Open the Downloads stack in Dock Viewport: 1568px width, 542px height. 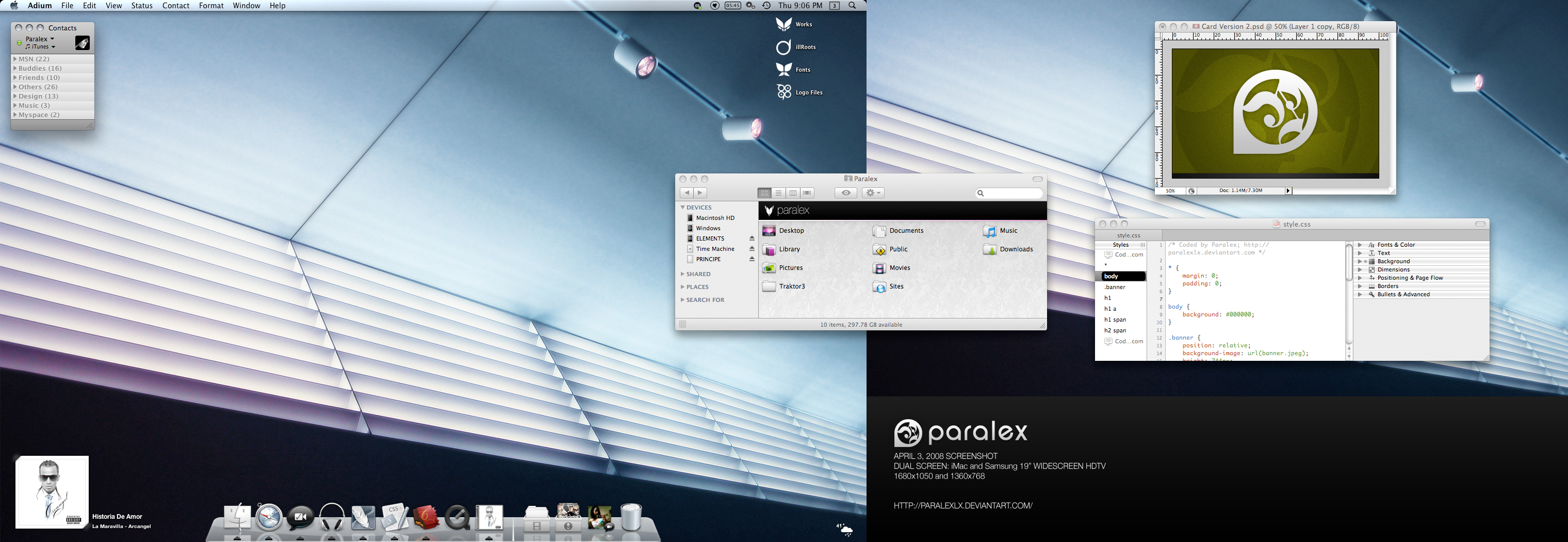[x=568, y=518]
